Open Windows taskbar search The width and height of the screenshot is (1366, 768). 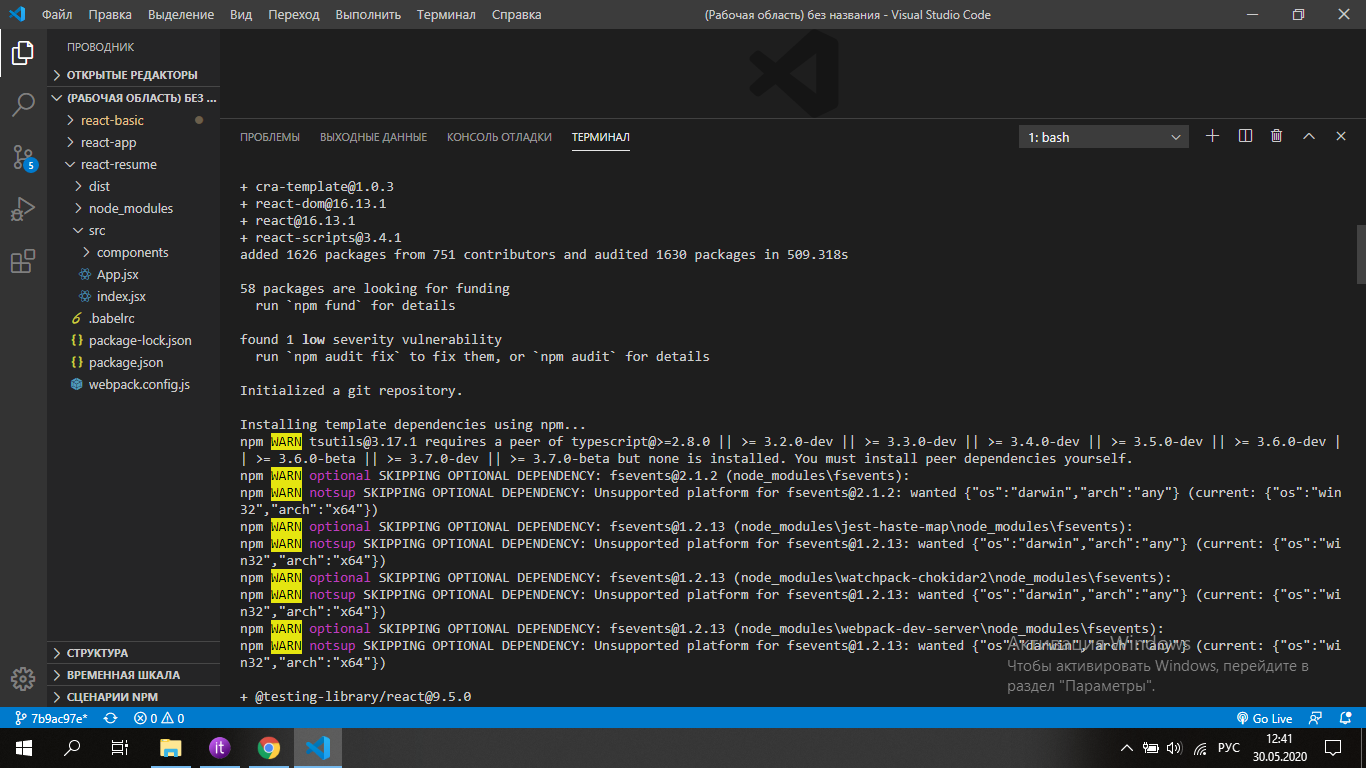pyautogui.click(x=72, y=748)
